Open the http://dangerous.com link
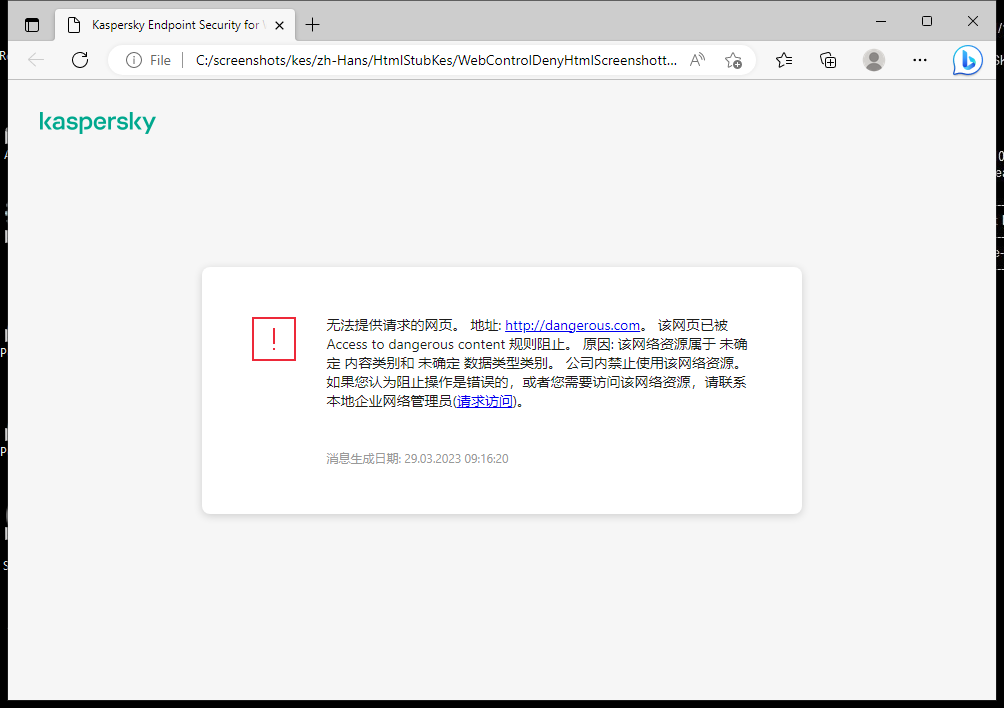Image resolution: width=1004 pixels, height=708 pixels. tap(572, 325)
